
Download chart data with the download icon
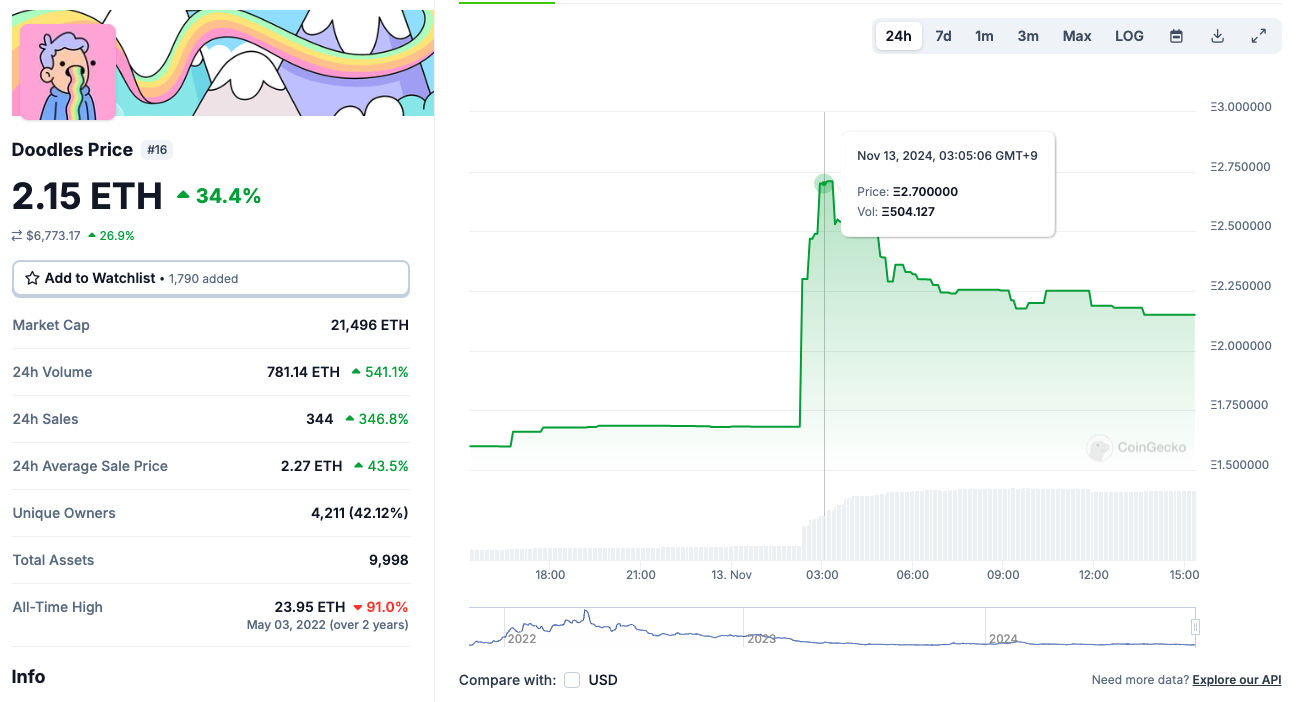[1217, 36]
